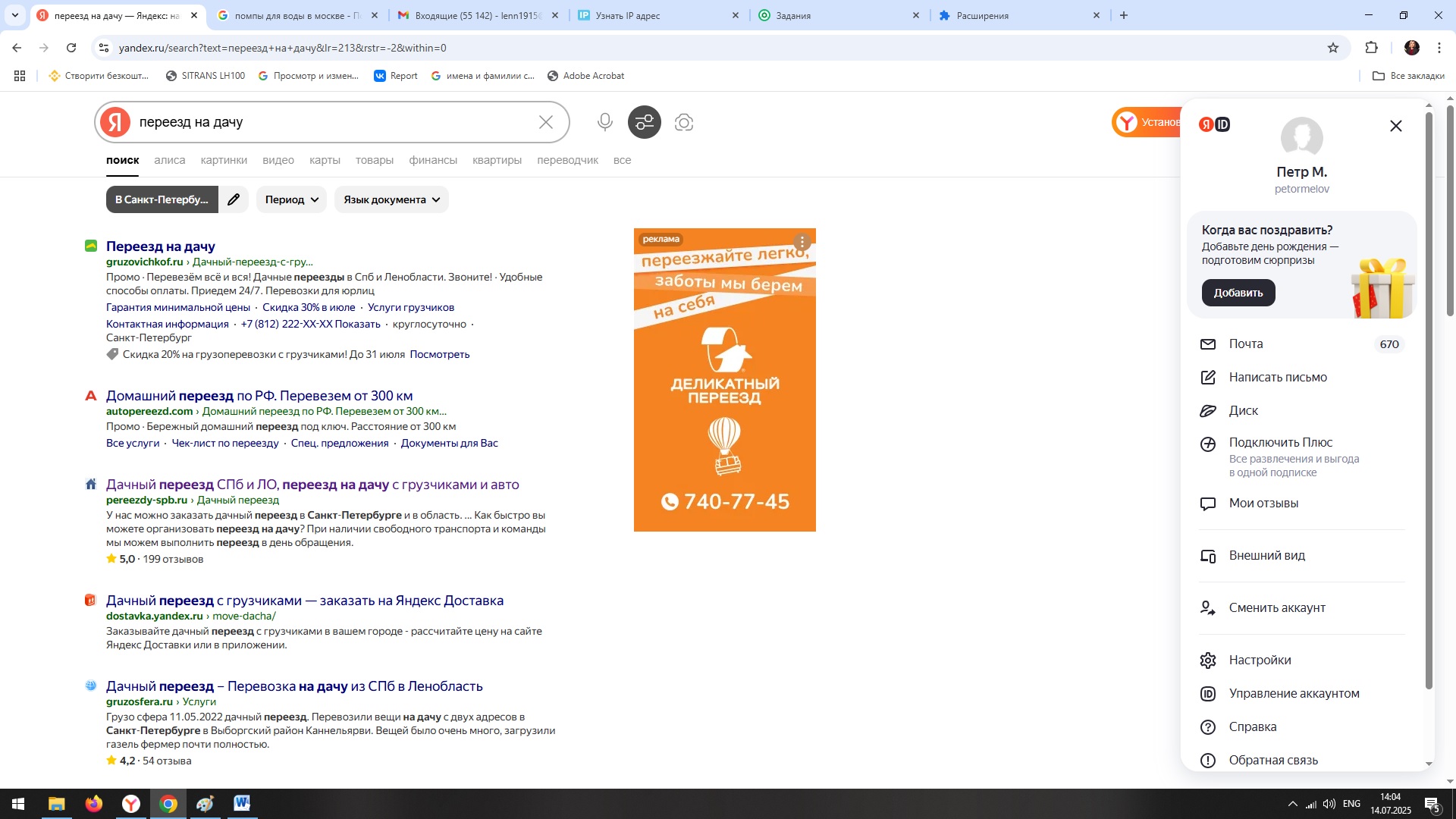
Task: Open Chrome three-dot menu
Action: pos(1439,48)
